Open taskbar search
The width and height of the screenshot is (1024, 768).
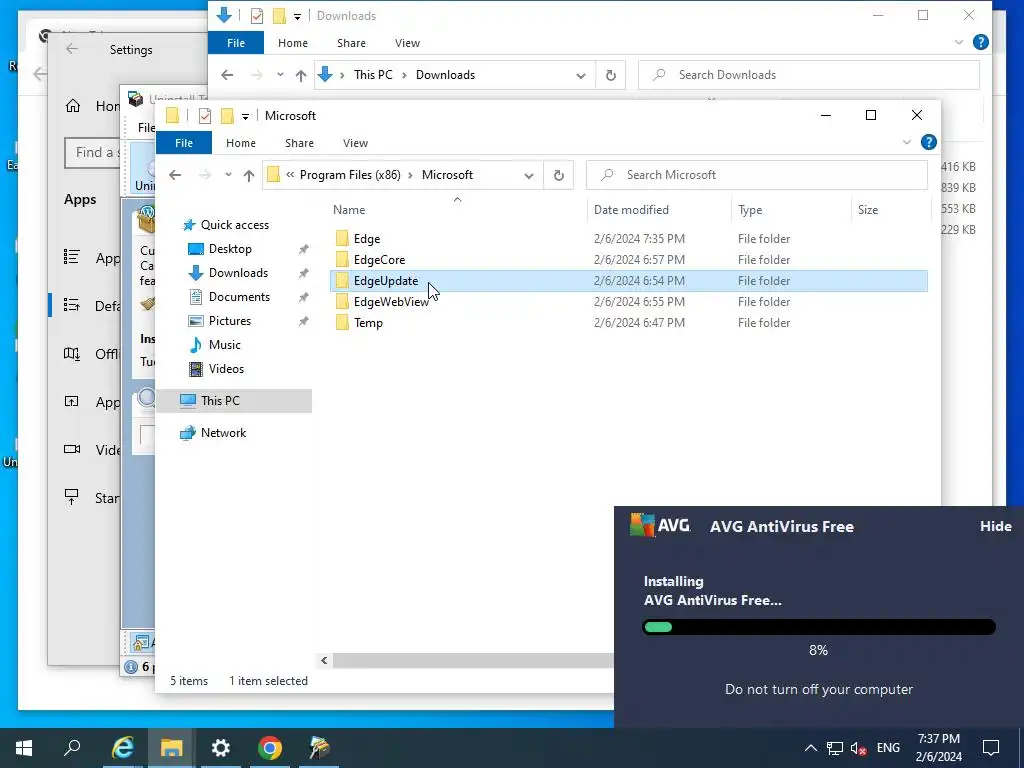(72, 748)
